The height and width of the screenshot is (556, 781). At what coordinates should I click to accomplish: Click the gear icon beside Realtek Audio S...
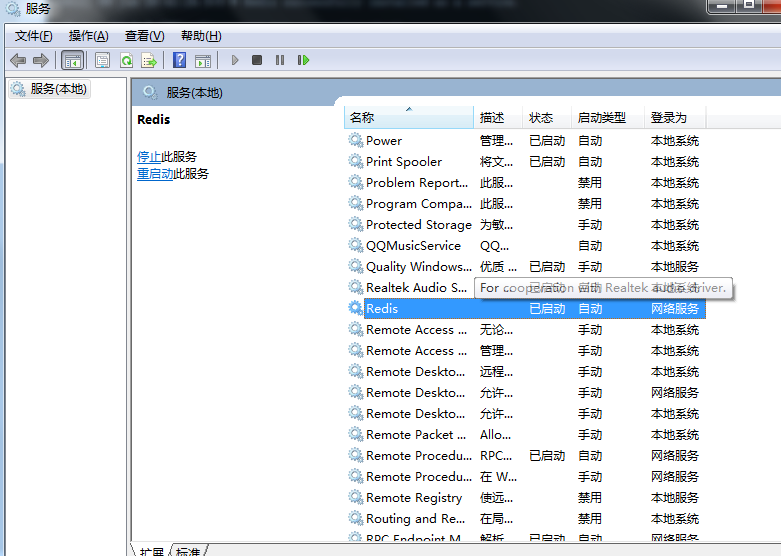(x=356, y=287)
